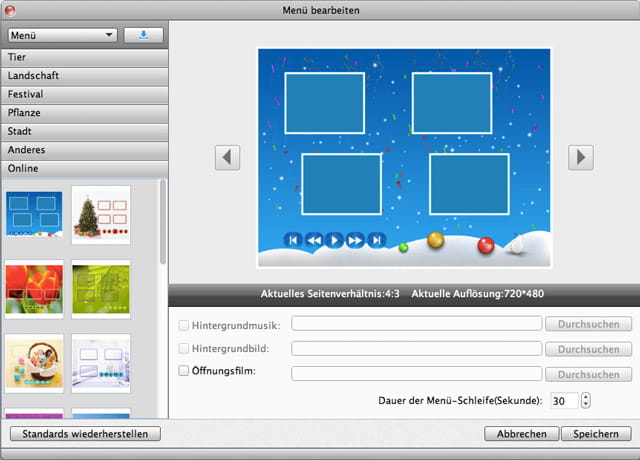Screen dimensions: 640x460
Task: Click the Abbrechen button
Action: click(x=522, y=433)
